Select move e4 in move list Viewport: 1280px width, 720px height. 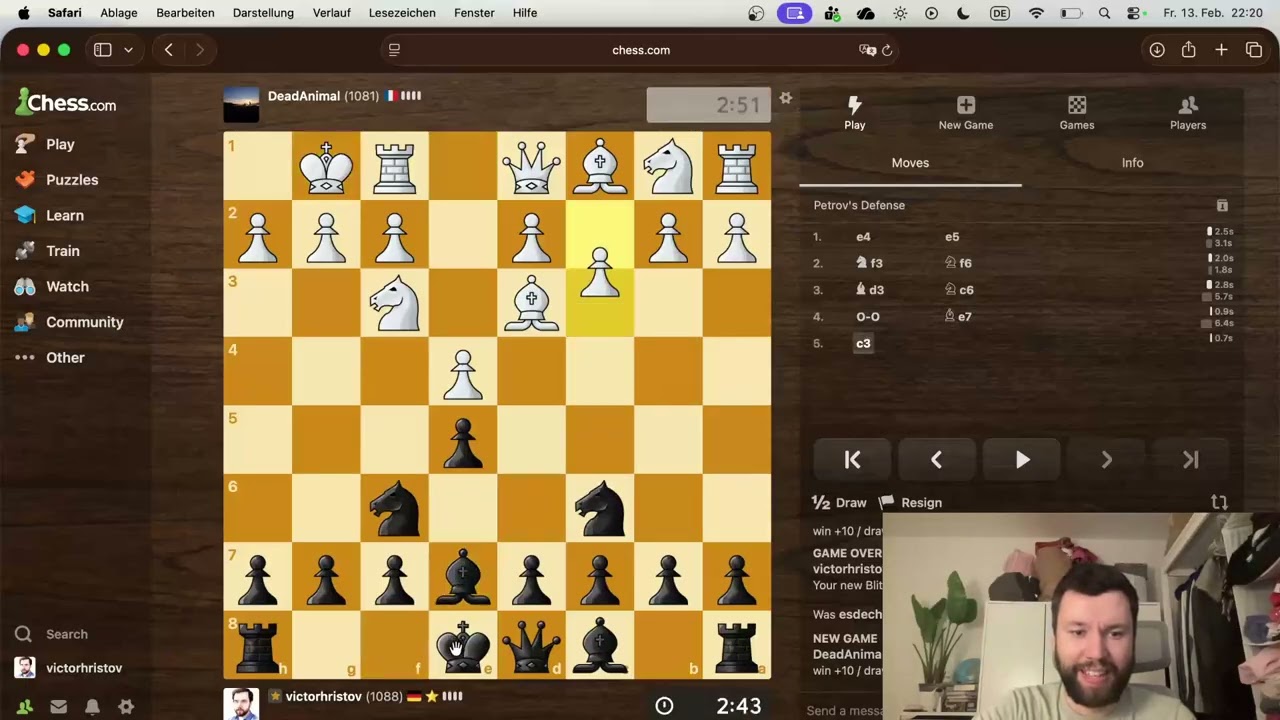point(863,237)
